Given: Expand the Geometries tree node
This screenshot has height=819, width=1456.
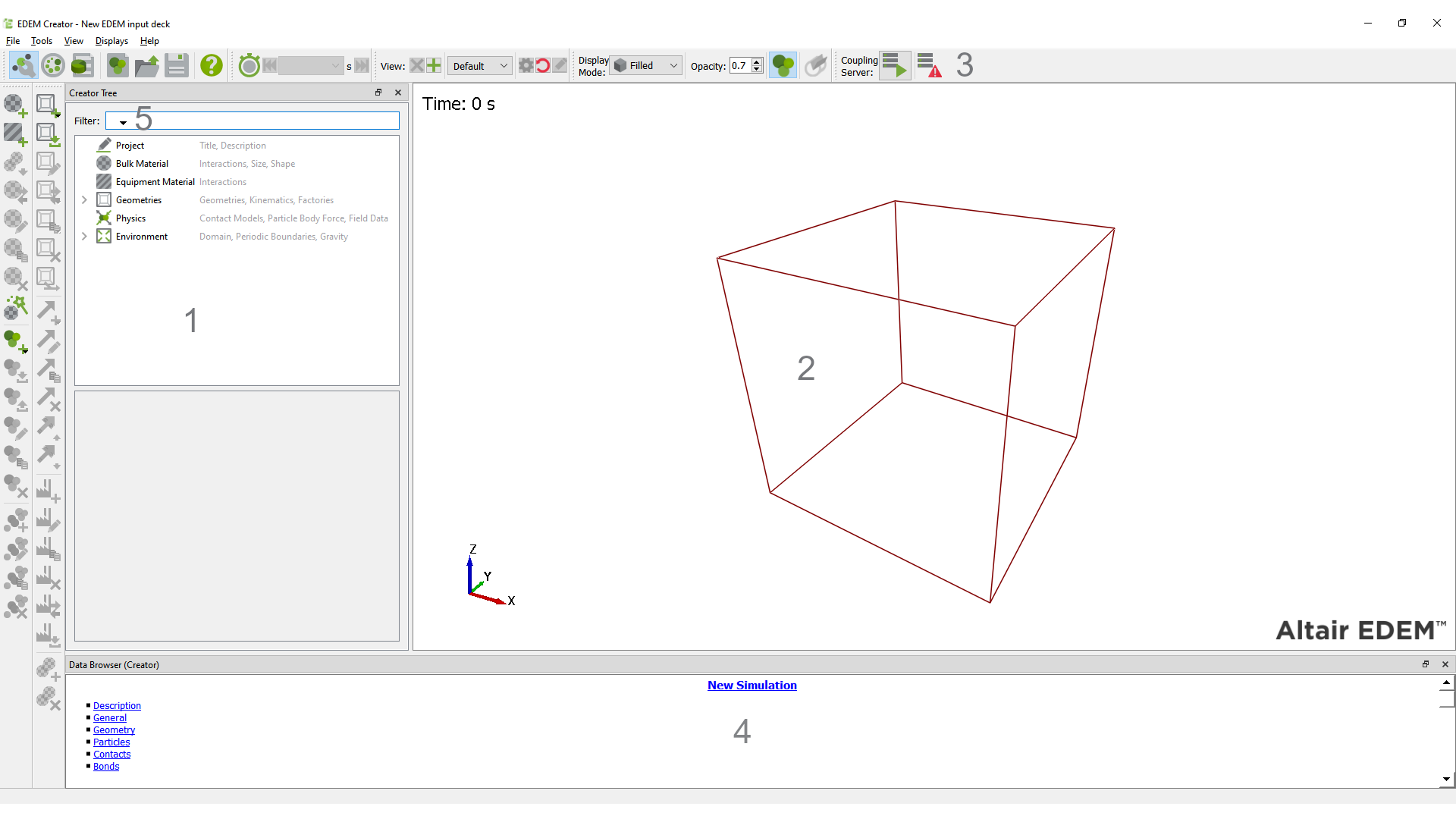Looking at the screenshot, I should [x=84, y=200].
